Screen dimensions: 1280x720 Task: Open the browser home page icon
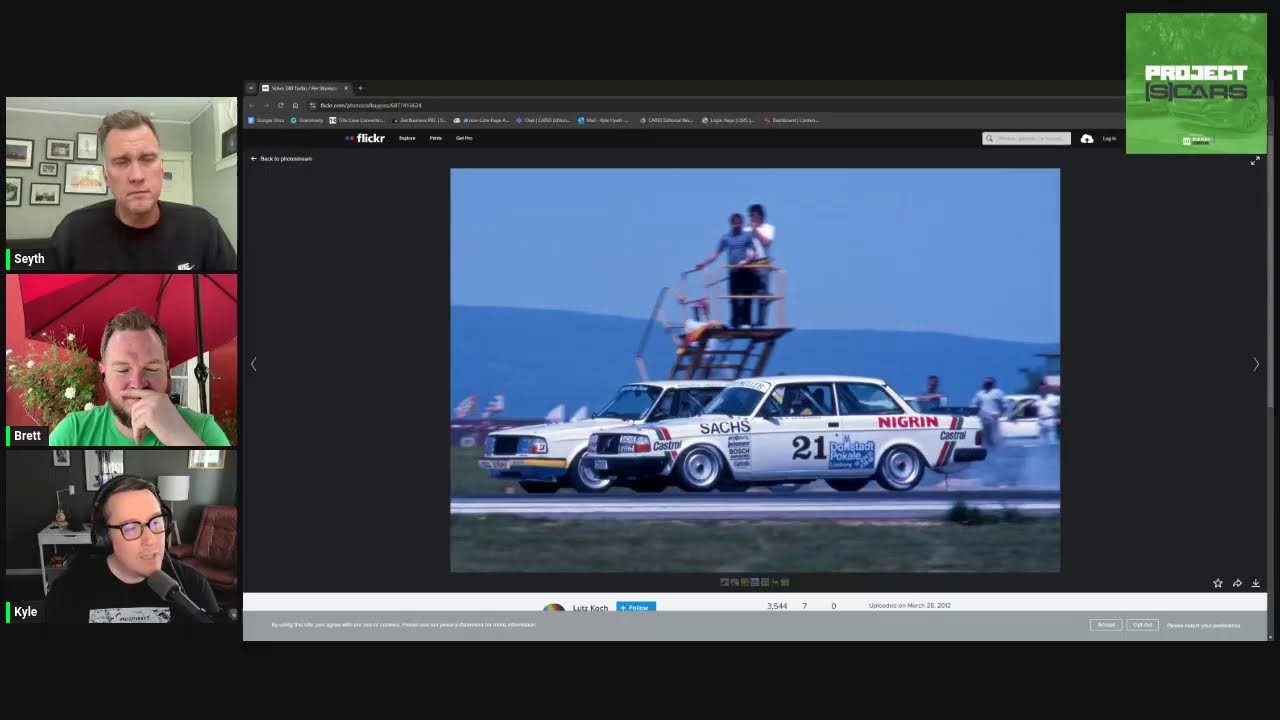(295, 105)
